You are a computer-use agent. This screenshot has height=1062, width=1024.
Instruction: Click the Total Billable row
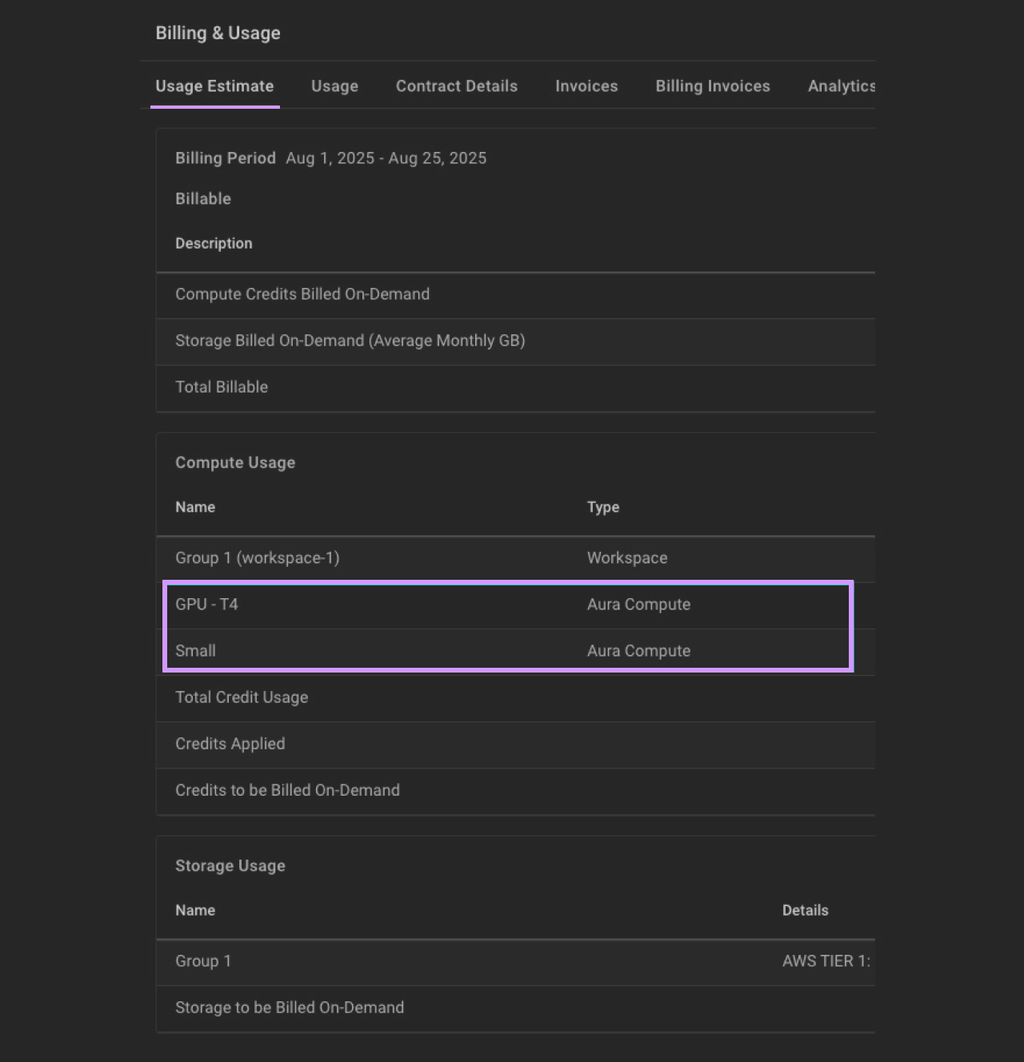(x=222, y=387)
